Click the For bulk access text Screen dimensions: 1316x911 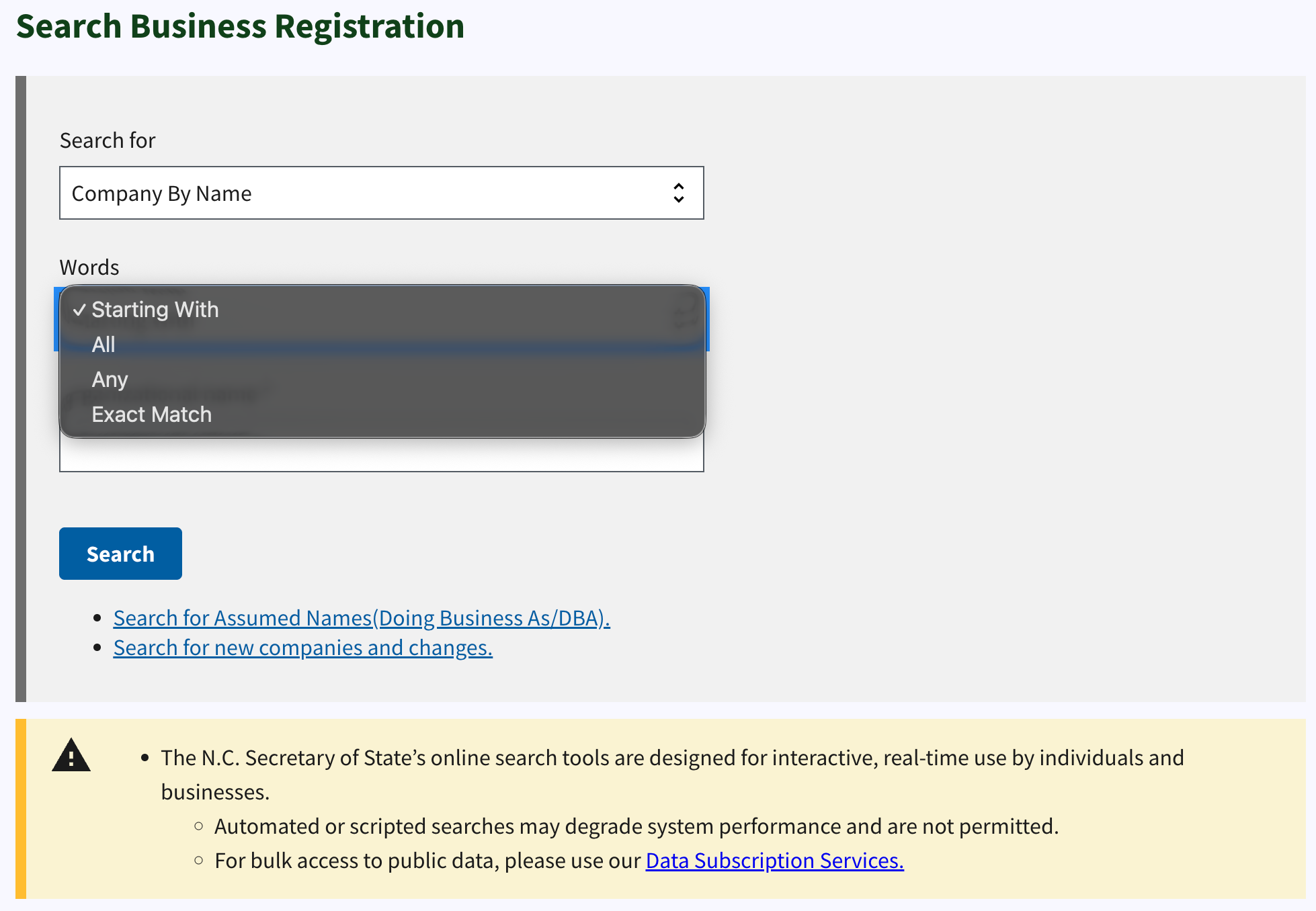click(427, 860)
